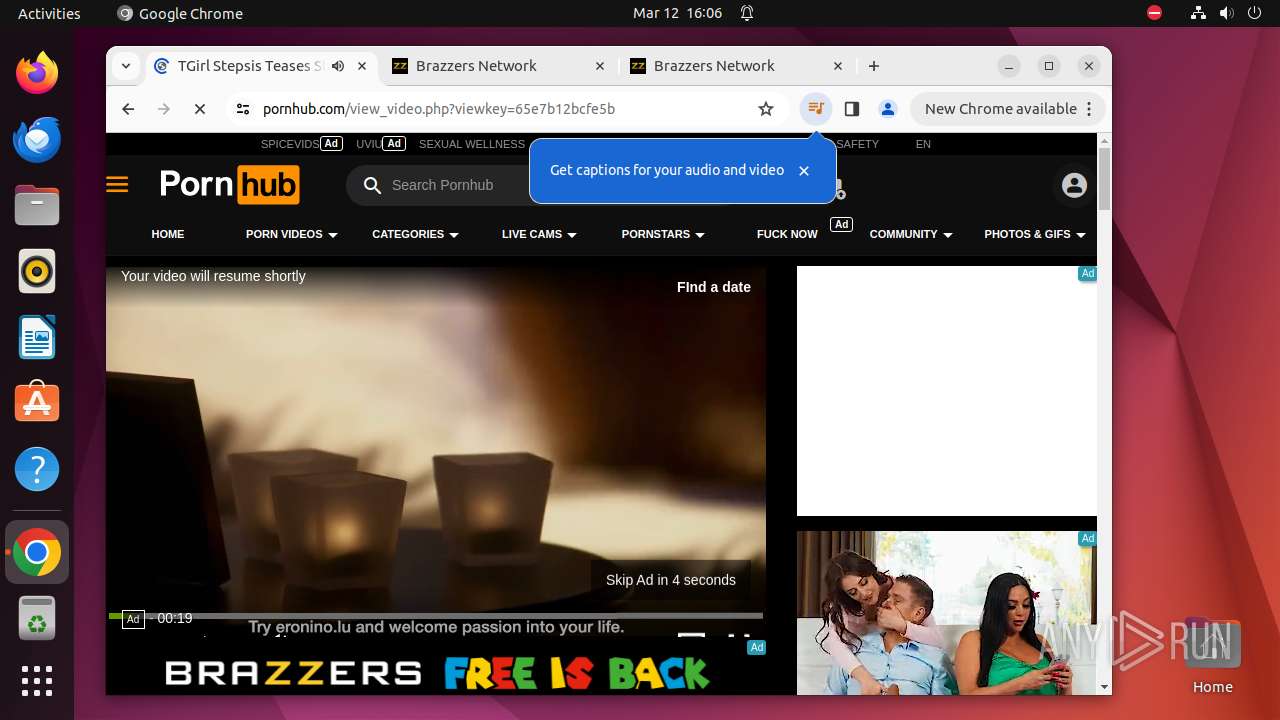Open the hamburger menu beside the site logo

(117, 185)
